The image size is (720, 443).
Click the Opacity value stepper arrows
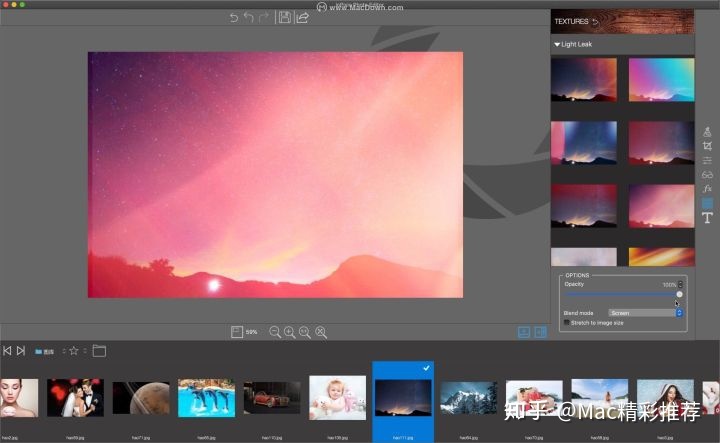click(x=682, y=285)
